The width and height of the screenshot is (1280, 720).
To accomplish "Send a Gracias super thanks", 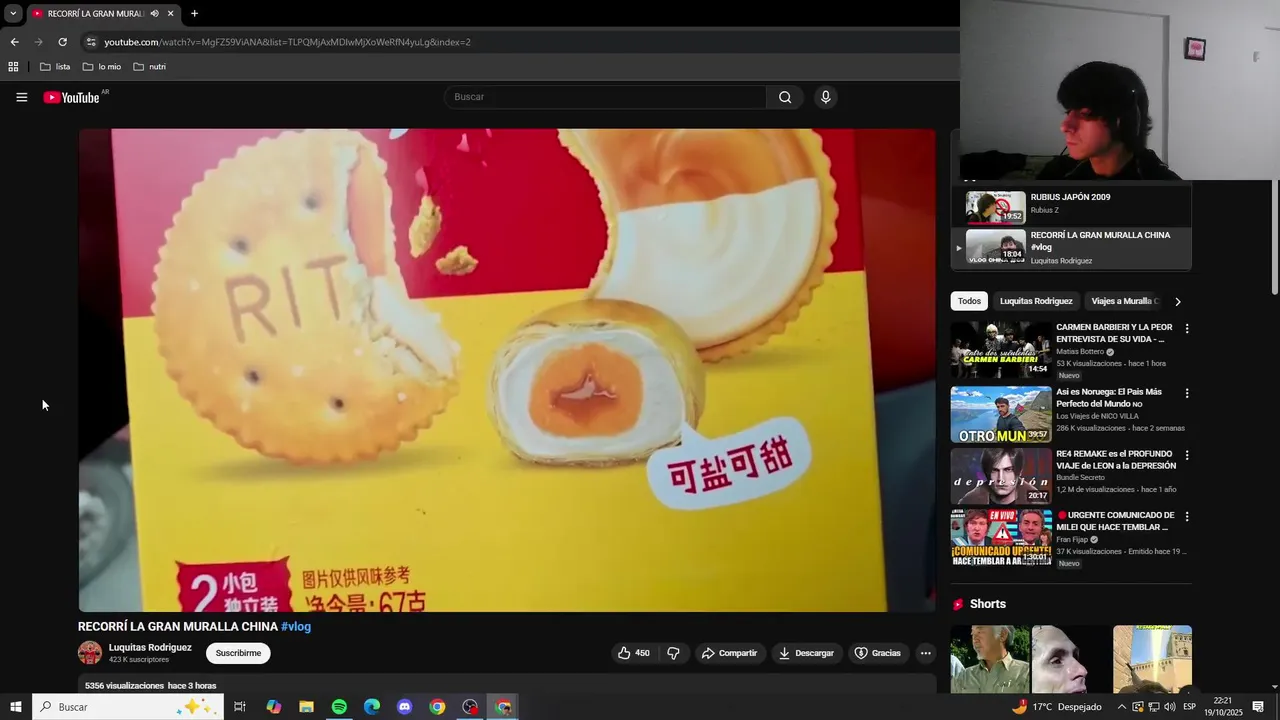I will coord(877,653).
